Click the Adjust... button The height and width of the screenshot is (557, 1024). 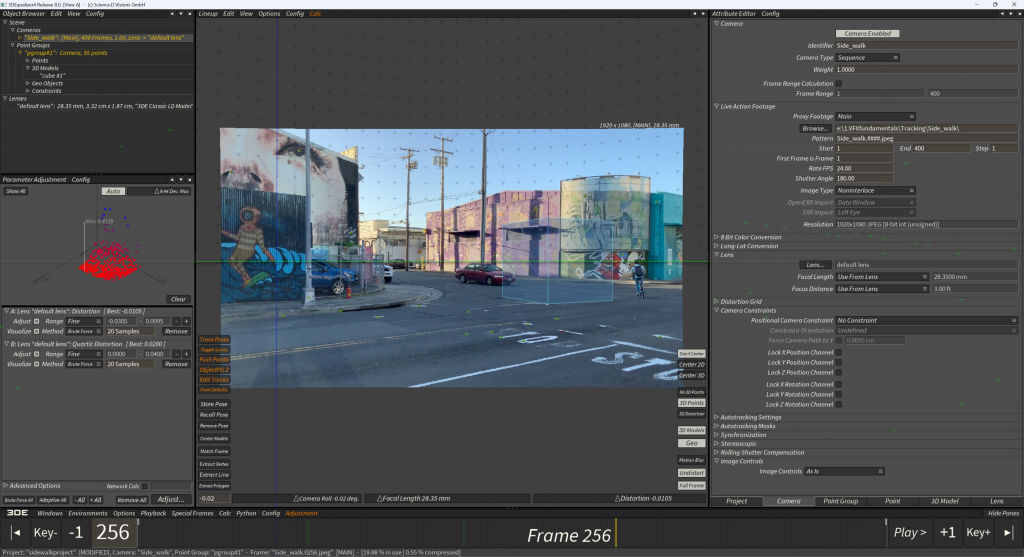(x=171, y=500)
